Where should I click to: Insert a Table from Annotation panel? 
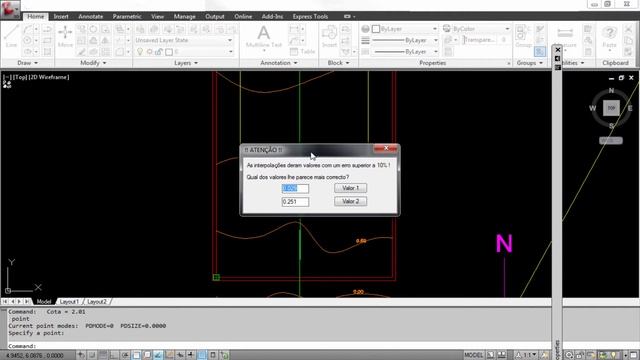tap(302, 52)
